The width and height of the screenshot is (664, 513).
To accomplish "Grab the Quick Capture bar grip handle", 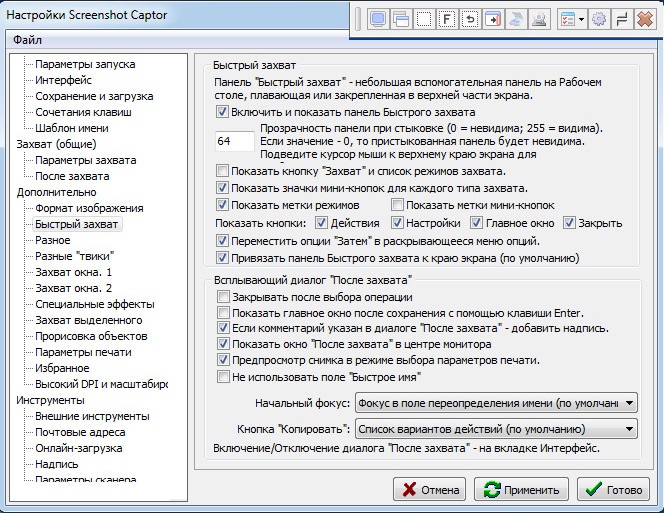I will point(358,19).
